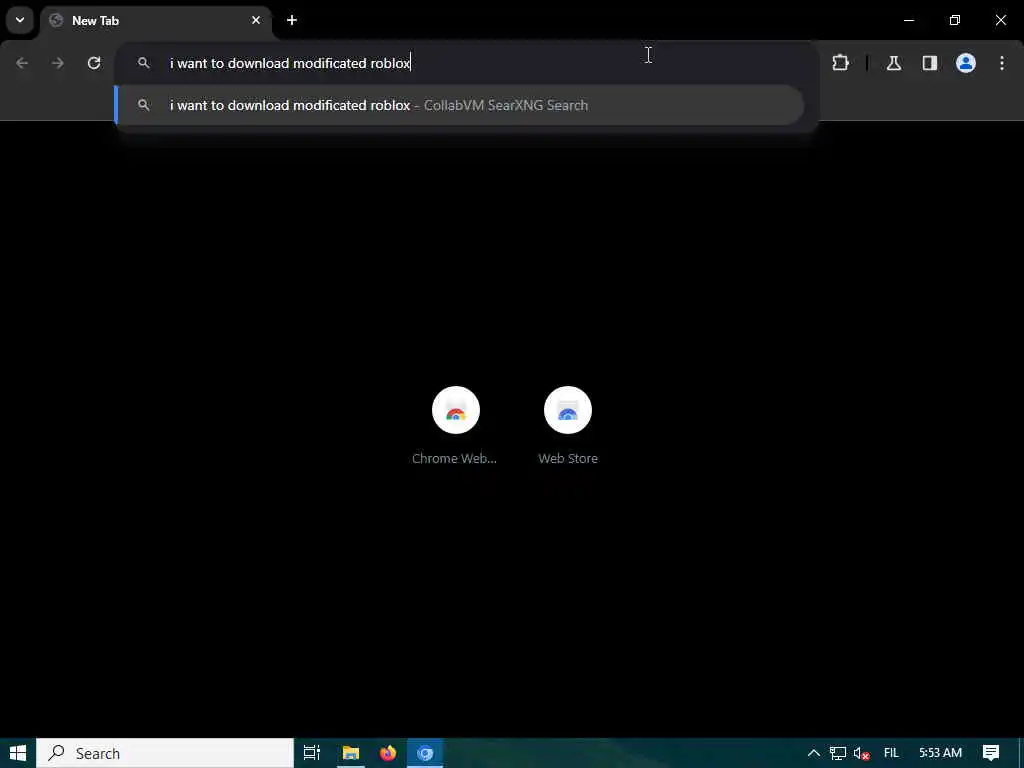Open the clock showing 5:53 AM
The image size is (1024, 768).
(940, 753)
